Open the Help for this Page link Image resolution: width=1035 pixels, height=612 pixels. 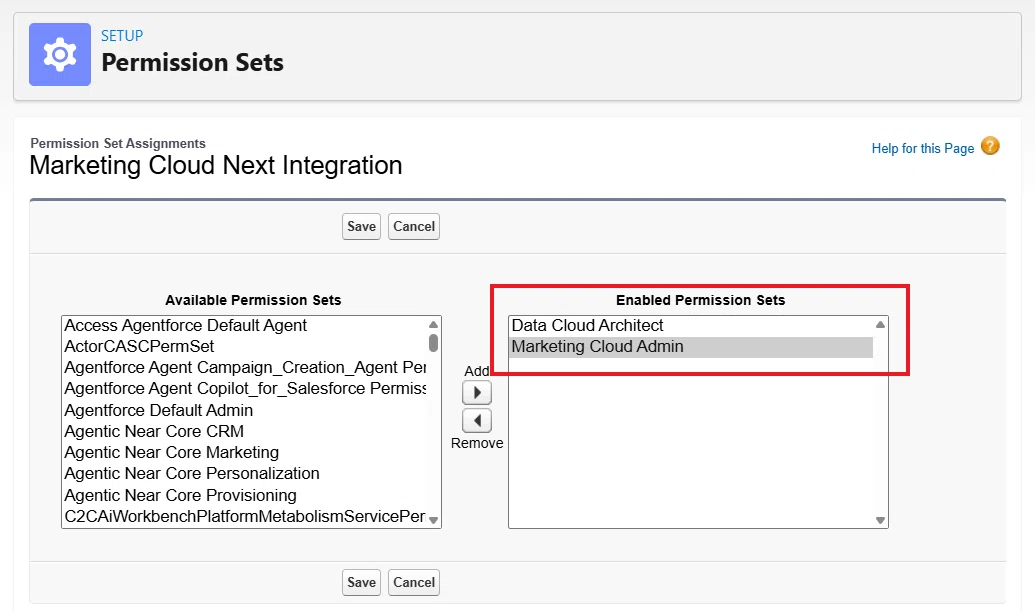(x=923, y=149)
